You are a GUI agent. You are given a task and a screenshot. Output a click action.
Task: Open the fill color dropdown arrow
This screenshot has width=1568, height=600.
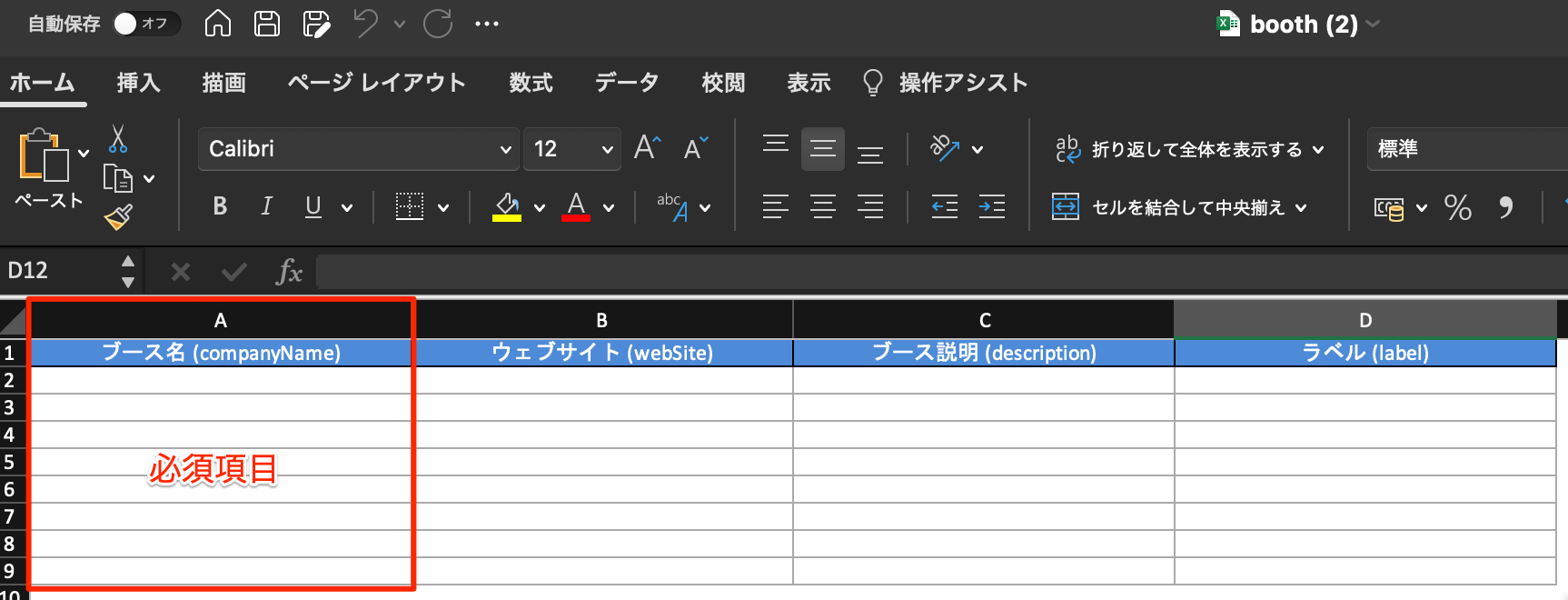pos(540,208)
